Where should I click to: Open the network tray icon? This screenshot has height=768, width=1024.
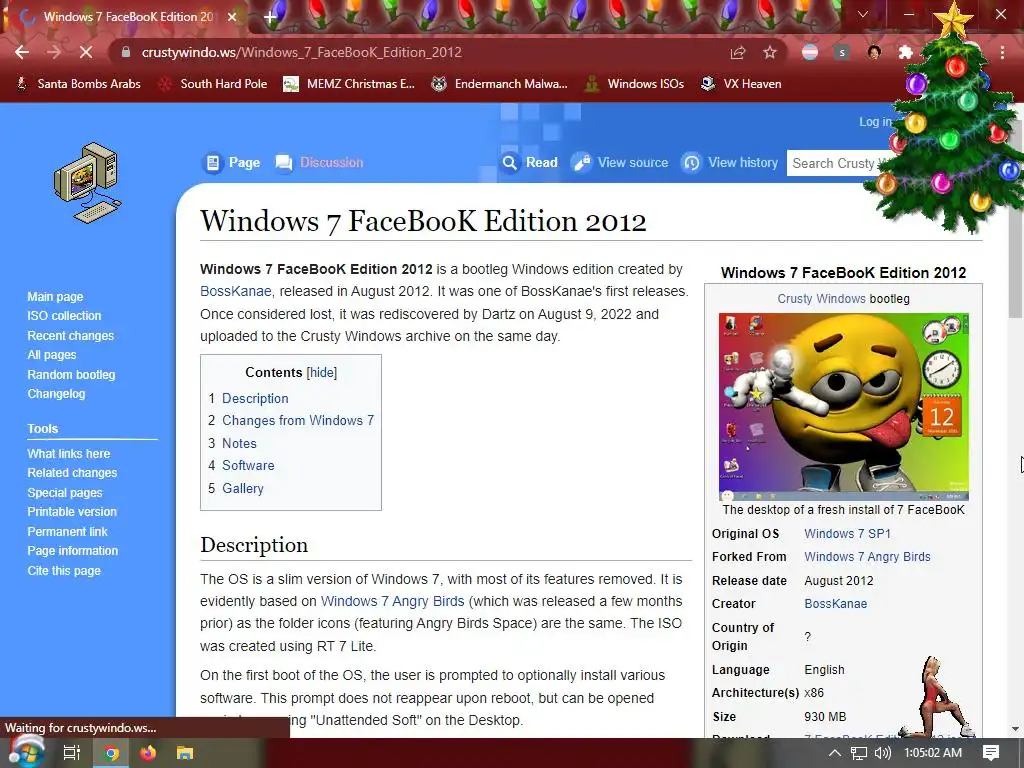(x=859, y=753)
